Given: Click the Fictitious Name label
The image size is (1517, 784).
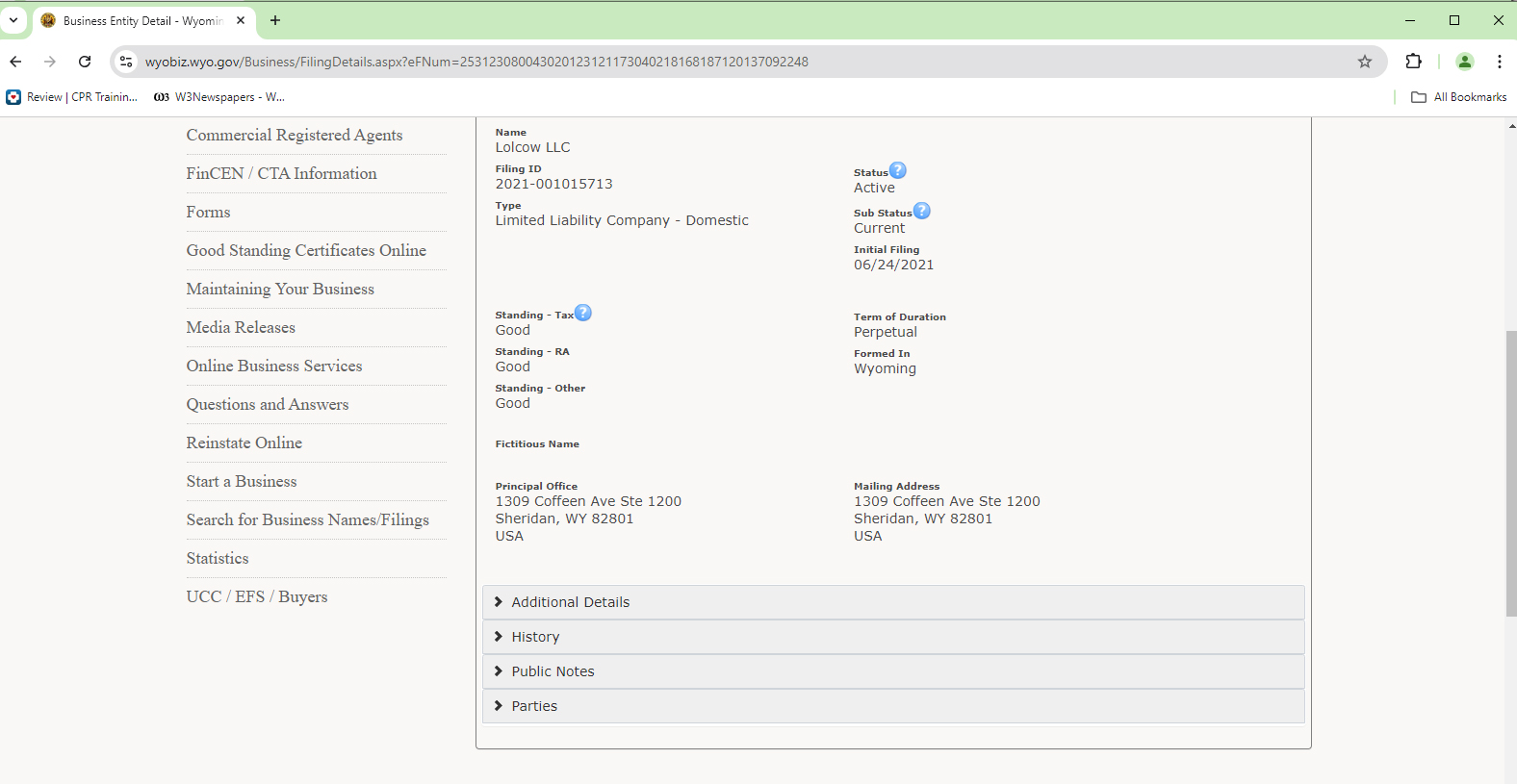Looking at the screenshot, I should [537, 444].
